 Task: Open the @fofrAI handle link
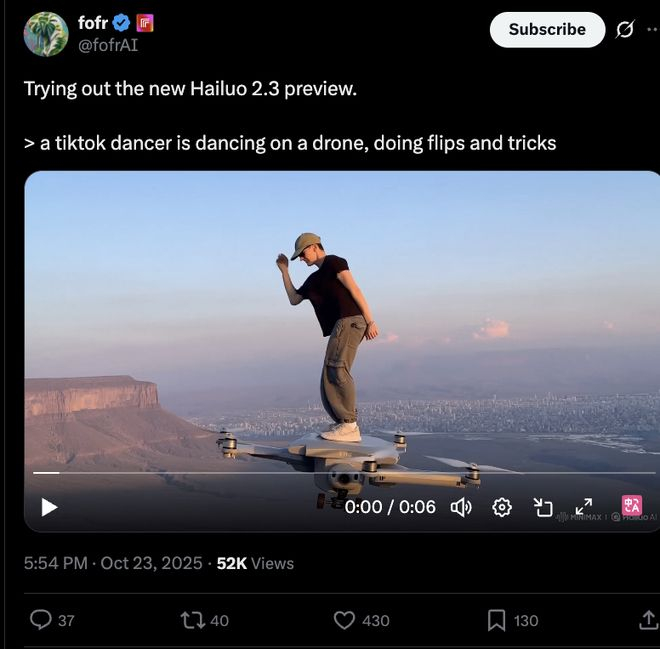click(x=108, y=44)
